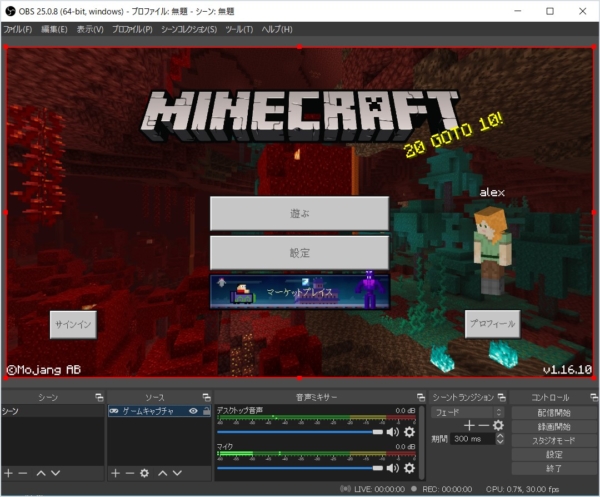This screenshot has height=497, width=600.
Task: Mute the デスクトップ音声 speaker
Action: (393, 432)
